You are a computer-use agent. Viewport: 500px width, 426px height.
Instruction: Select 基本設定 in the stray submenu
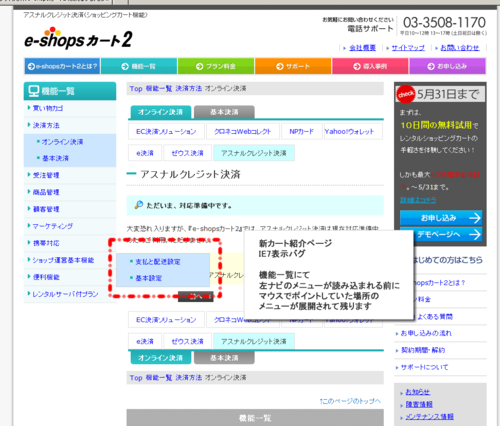[x=148, y=278]
